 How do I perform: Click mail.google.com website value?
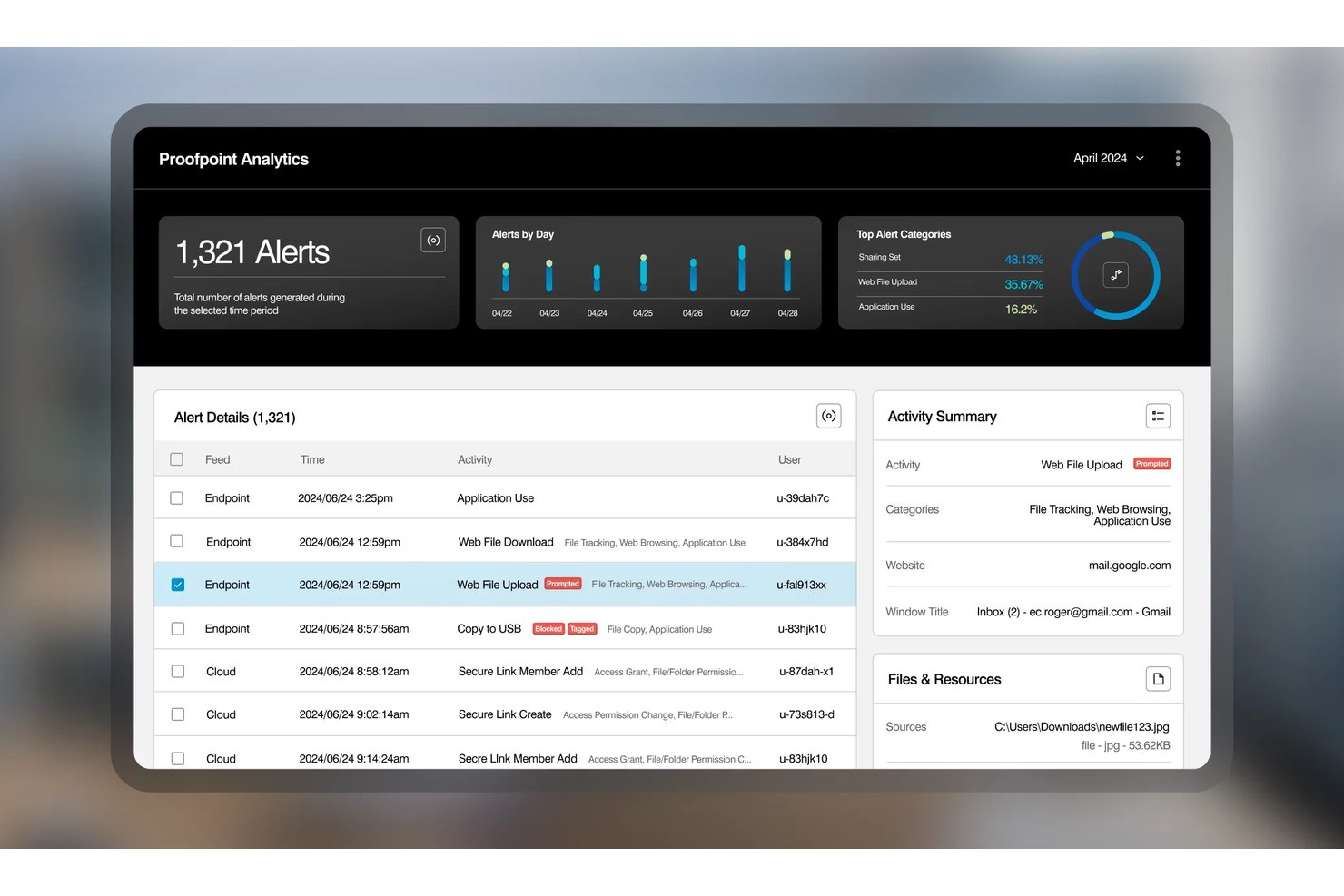point(1130,565)
